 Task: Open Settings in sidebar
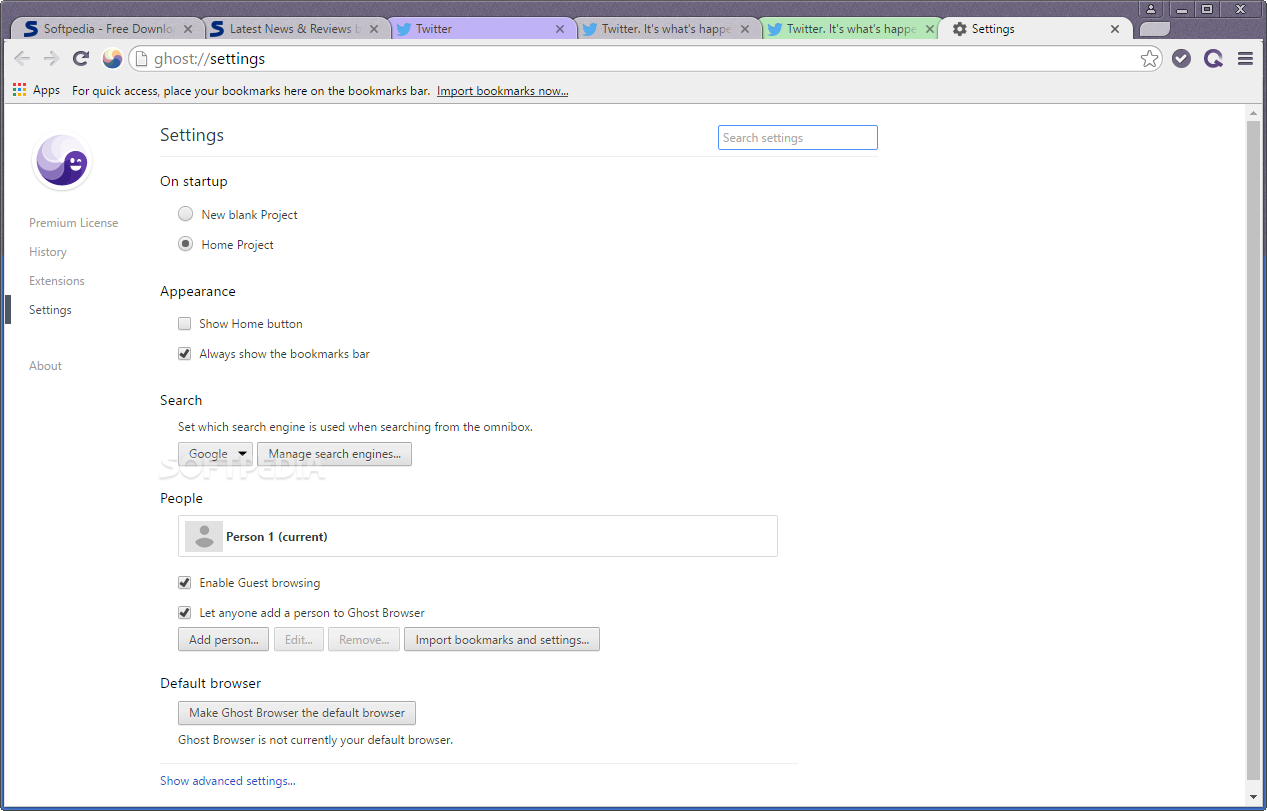coord(50,310)
